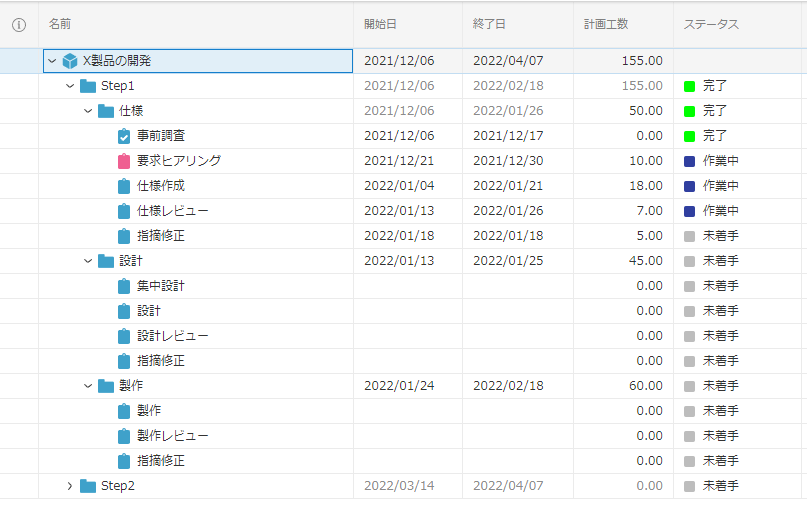This screenshot has height=514, width=807.
Task: Click the pink 要求ヒアリング task icon
Action: [124, 161]
